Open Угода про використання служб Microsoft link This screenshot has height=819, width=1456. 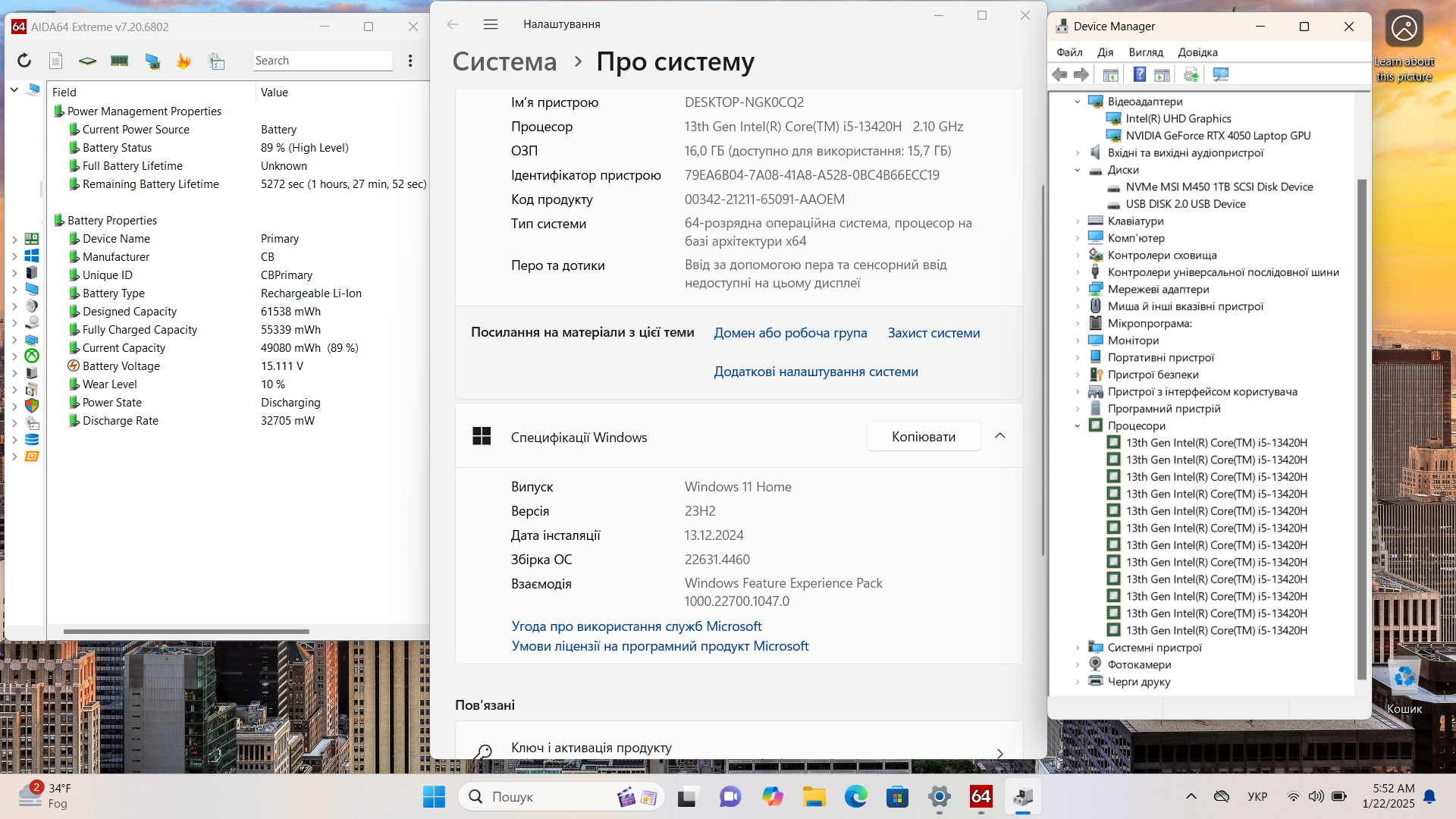pos(636,626)
